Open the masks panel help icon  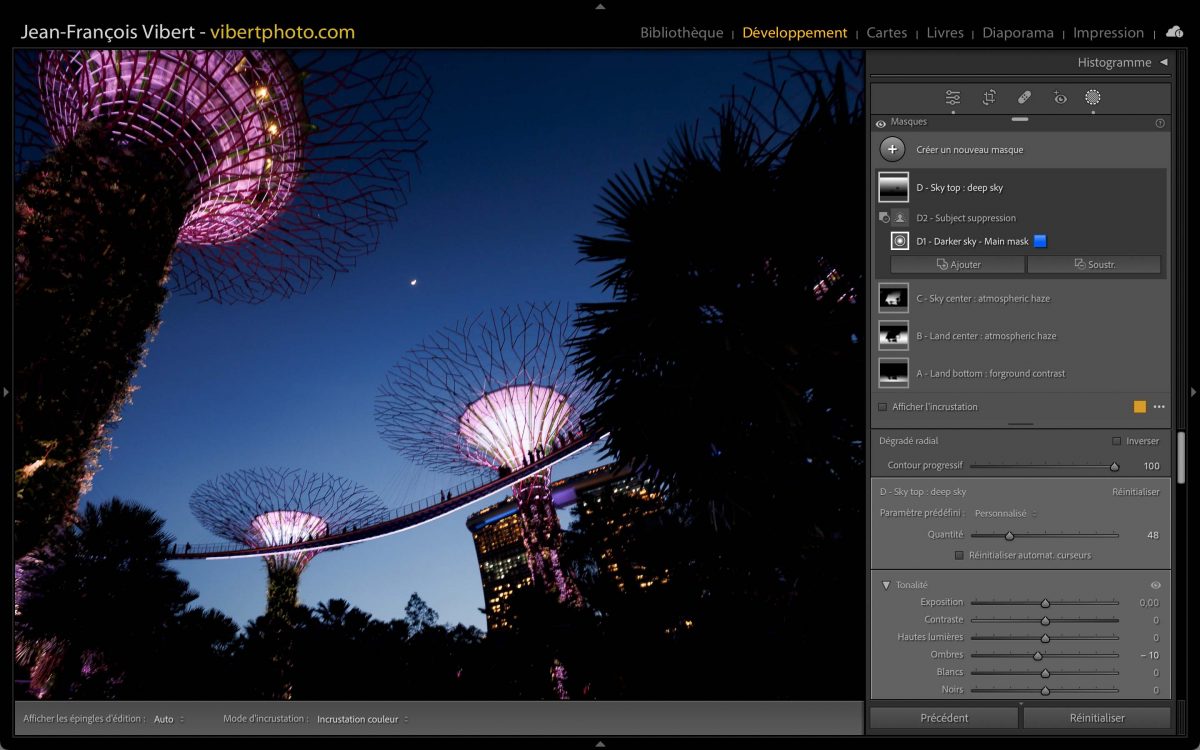coord(1160,123)
